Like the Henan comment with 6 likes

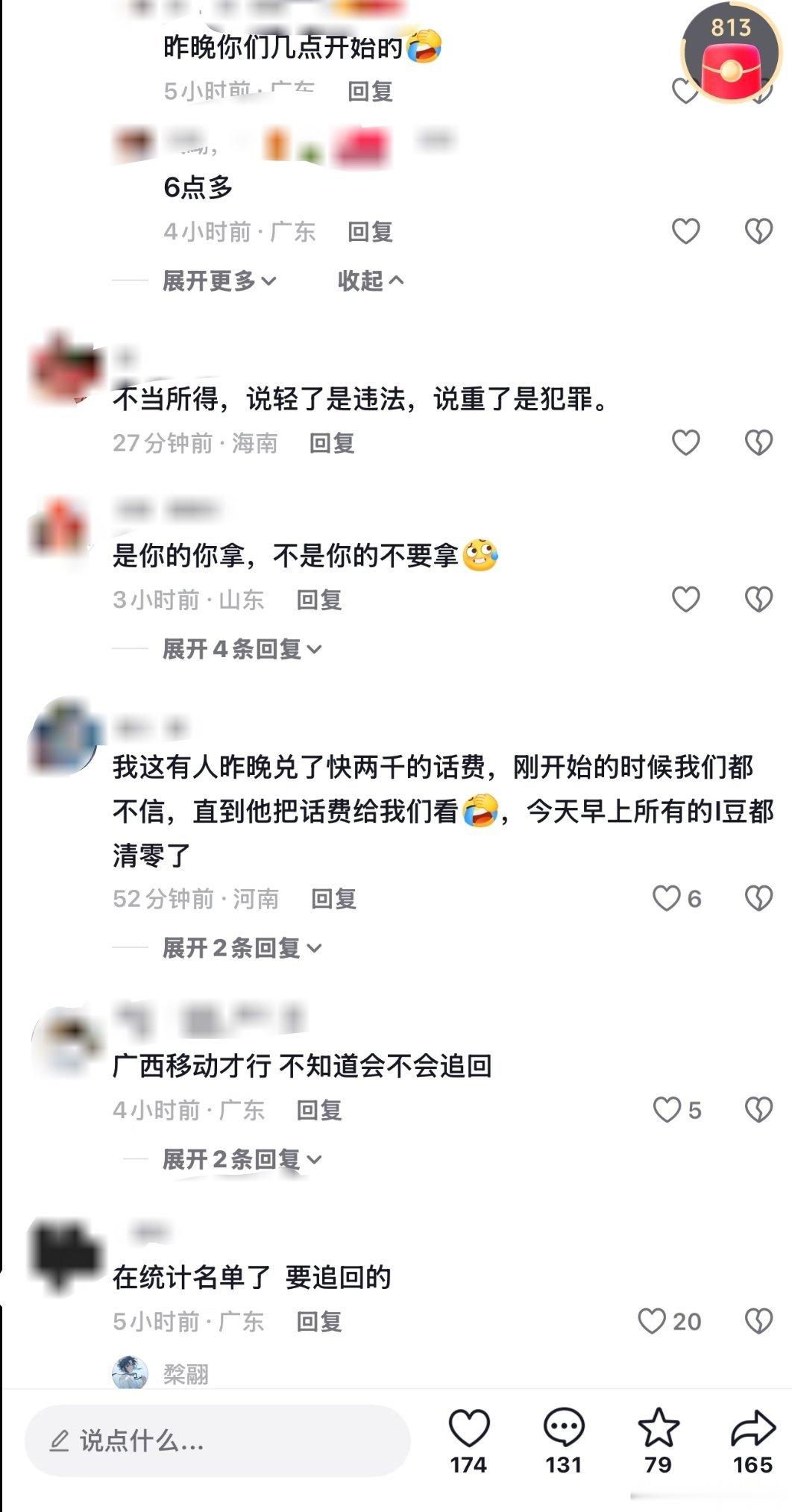[677, 898]
